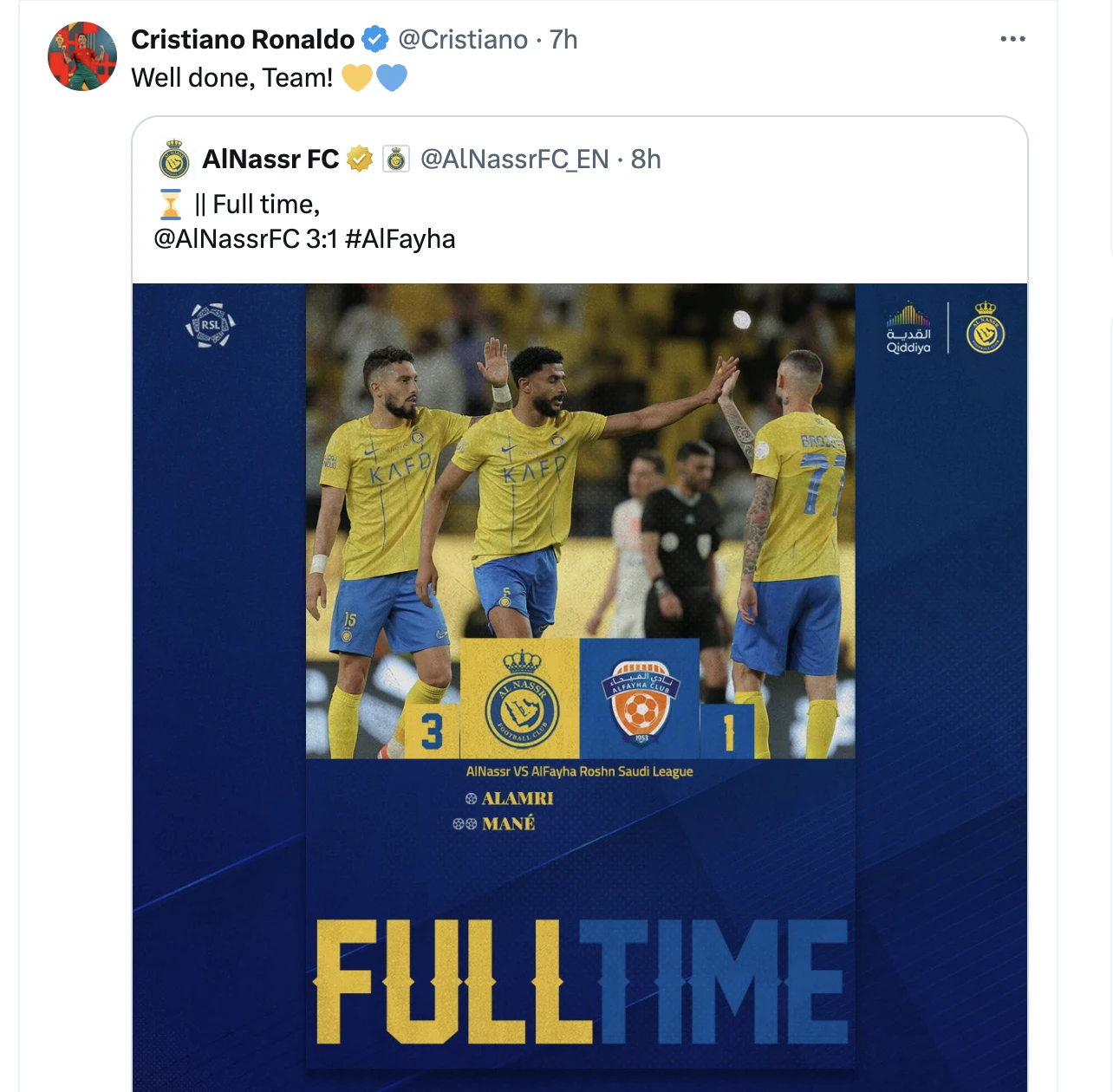
Task: Open the quoted tweet's 8h timestamp
Action: pyautogui.click(x=646, y=159)
